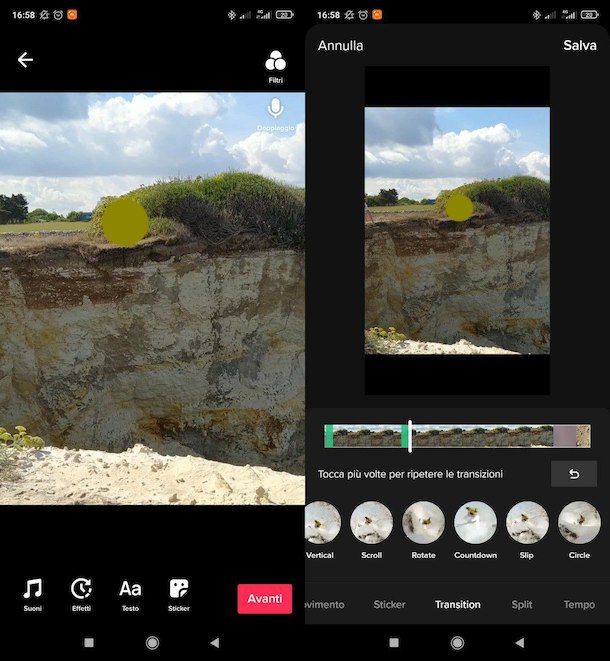This screenshot has width=610, height=661.
Task: Tap the red Avanti button
Action: [x=265, y=599]
